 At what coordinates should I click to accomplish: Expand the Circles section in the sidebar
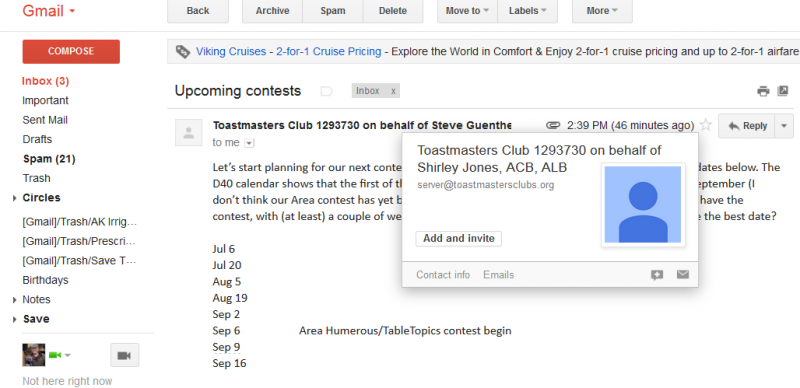(14, 198)
